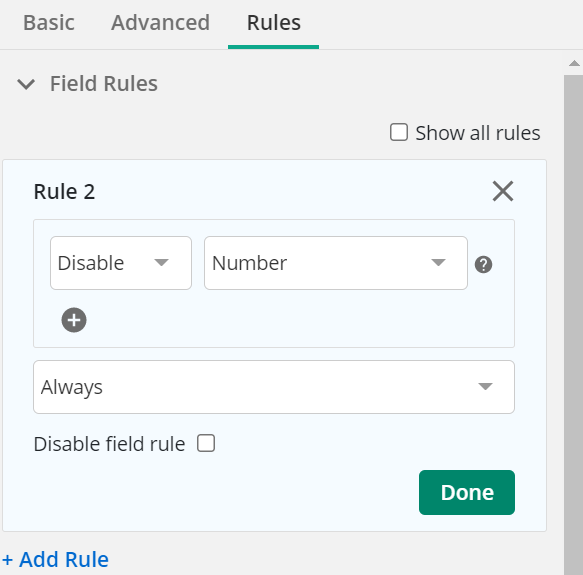Collapse the Field Rules chevron
The image size is (583, 575).
pyautogui.click(x=26, y=84)
